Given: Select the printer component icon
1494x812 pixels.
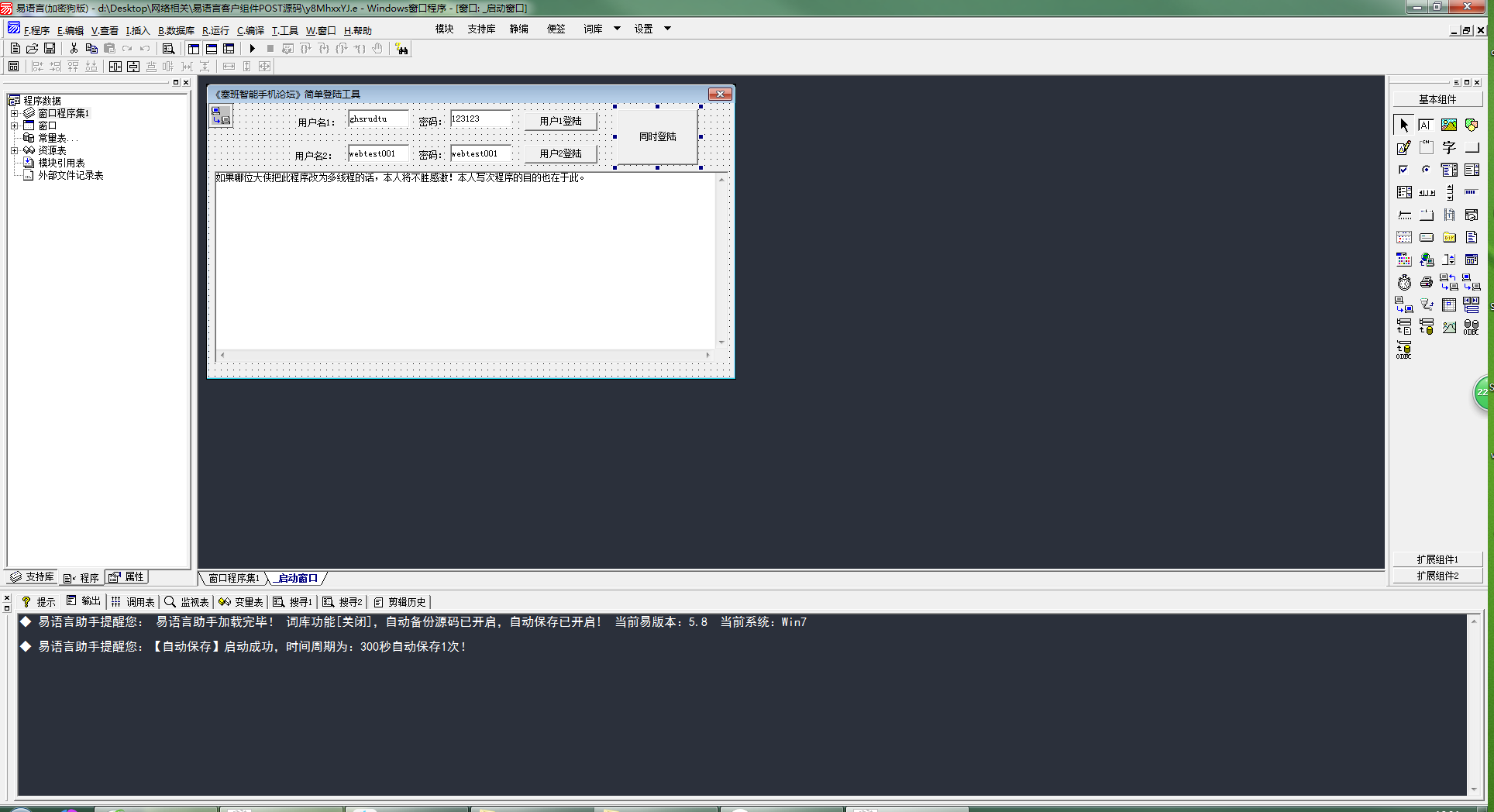Looking at the screenshot, I should [1426, 282].
